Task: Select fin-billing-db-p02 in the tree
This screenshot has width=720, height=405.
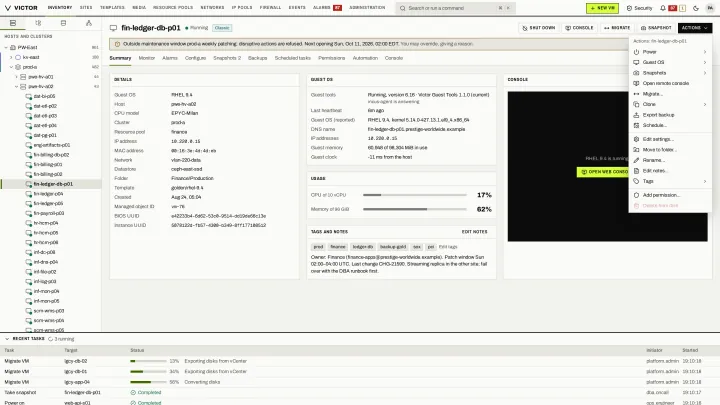Action: 51,155
